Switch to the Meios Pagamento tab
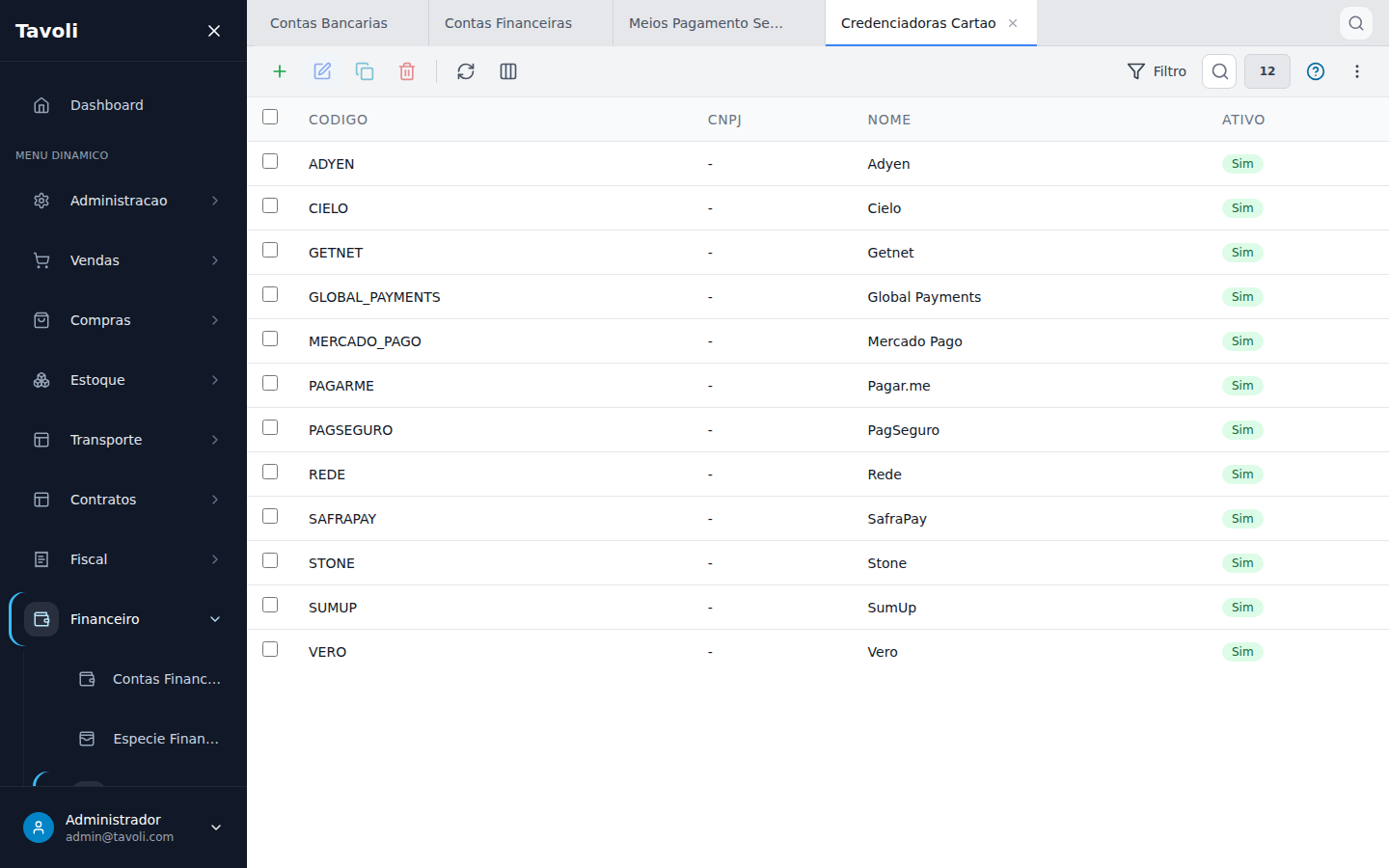The image size is (1389, 868). point(719,23)
